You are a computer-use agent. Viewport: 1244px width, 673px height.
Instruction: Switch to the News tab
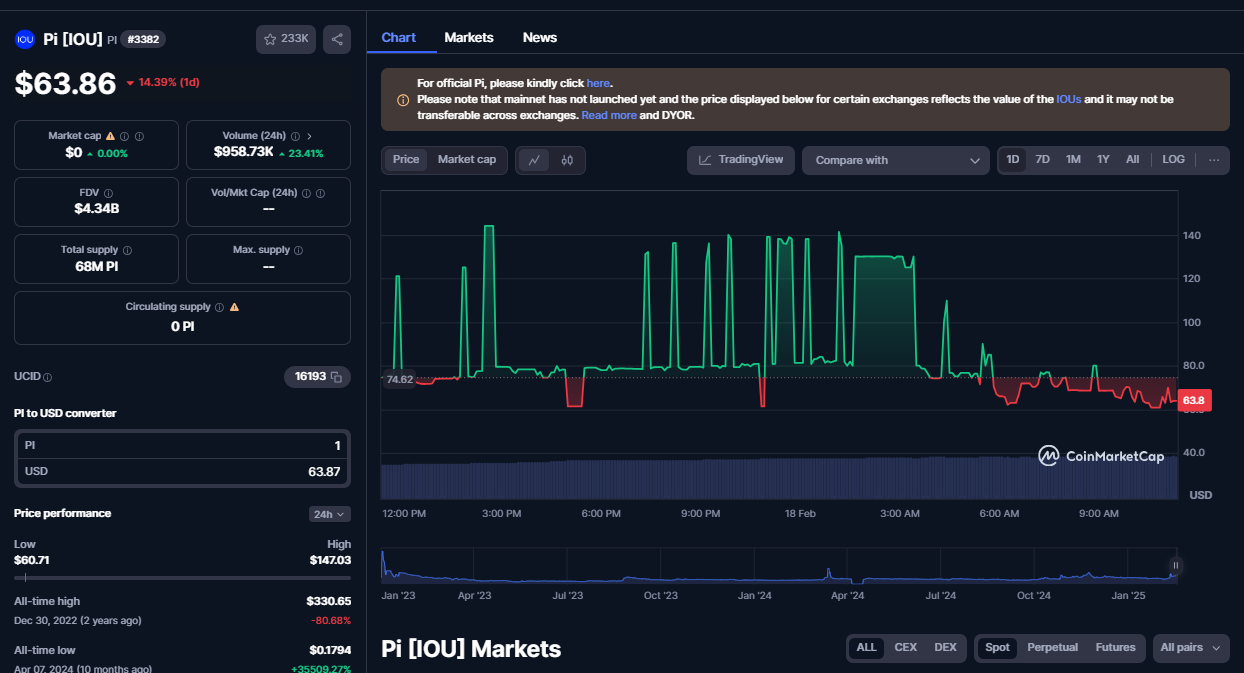click(x=540, y=37)
